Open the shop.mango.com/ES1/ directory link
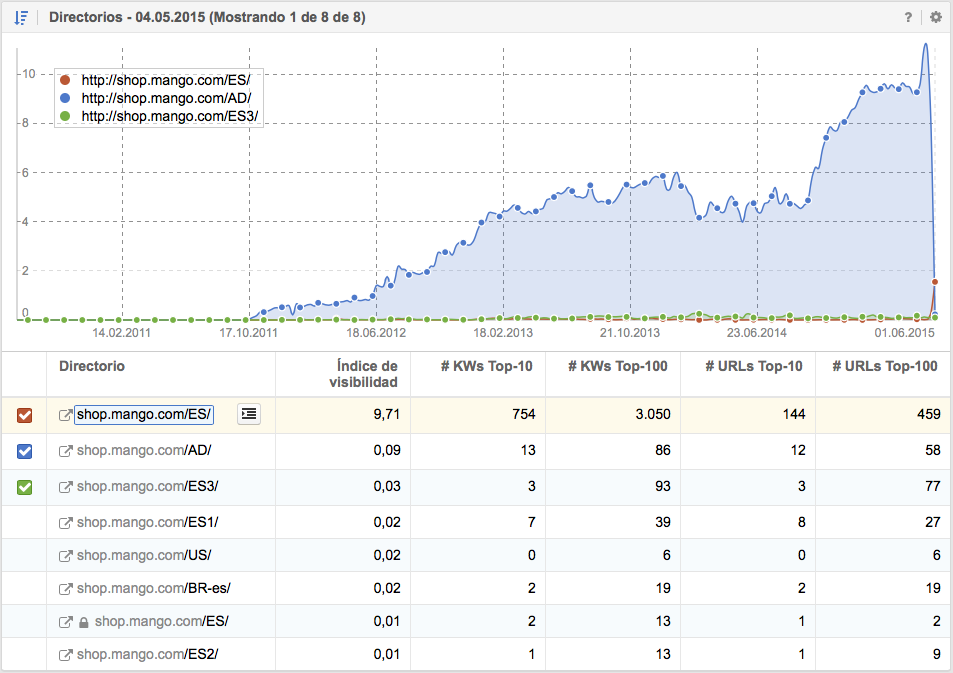The image size is (953, 673). click(147, 522)
